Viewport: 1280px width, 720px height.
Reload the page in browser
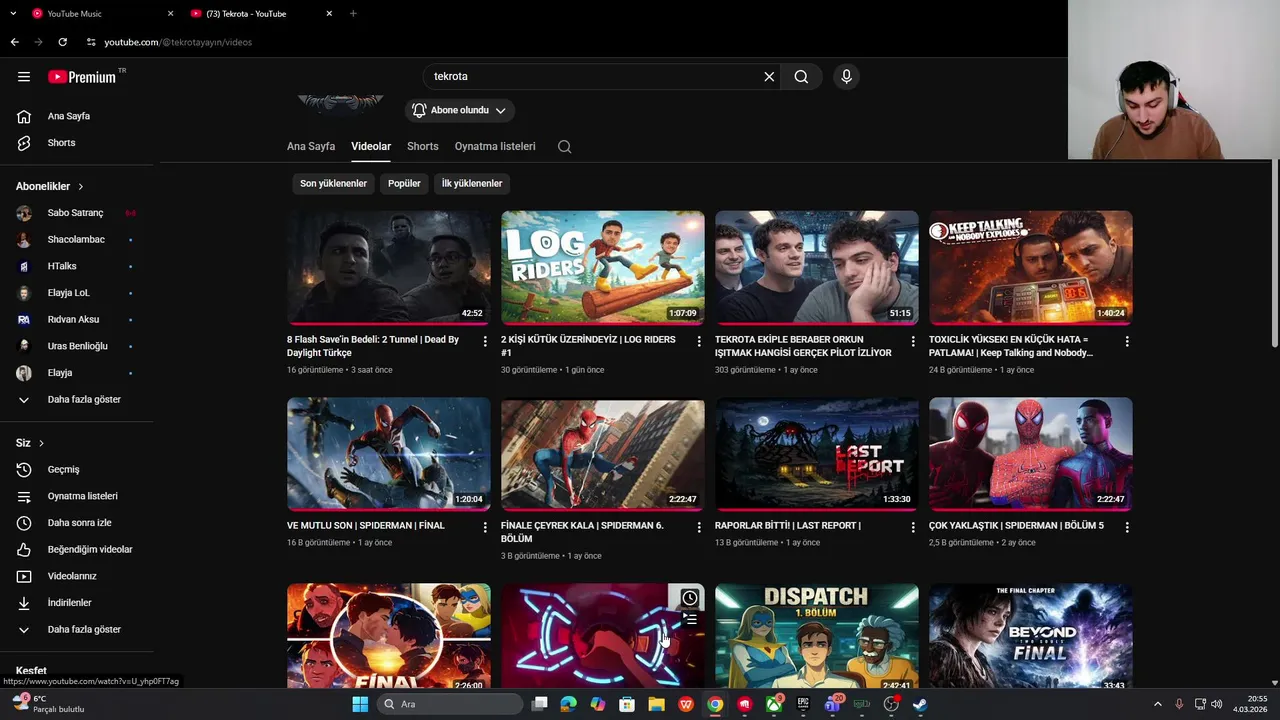click(x=62, y=42)
